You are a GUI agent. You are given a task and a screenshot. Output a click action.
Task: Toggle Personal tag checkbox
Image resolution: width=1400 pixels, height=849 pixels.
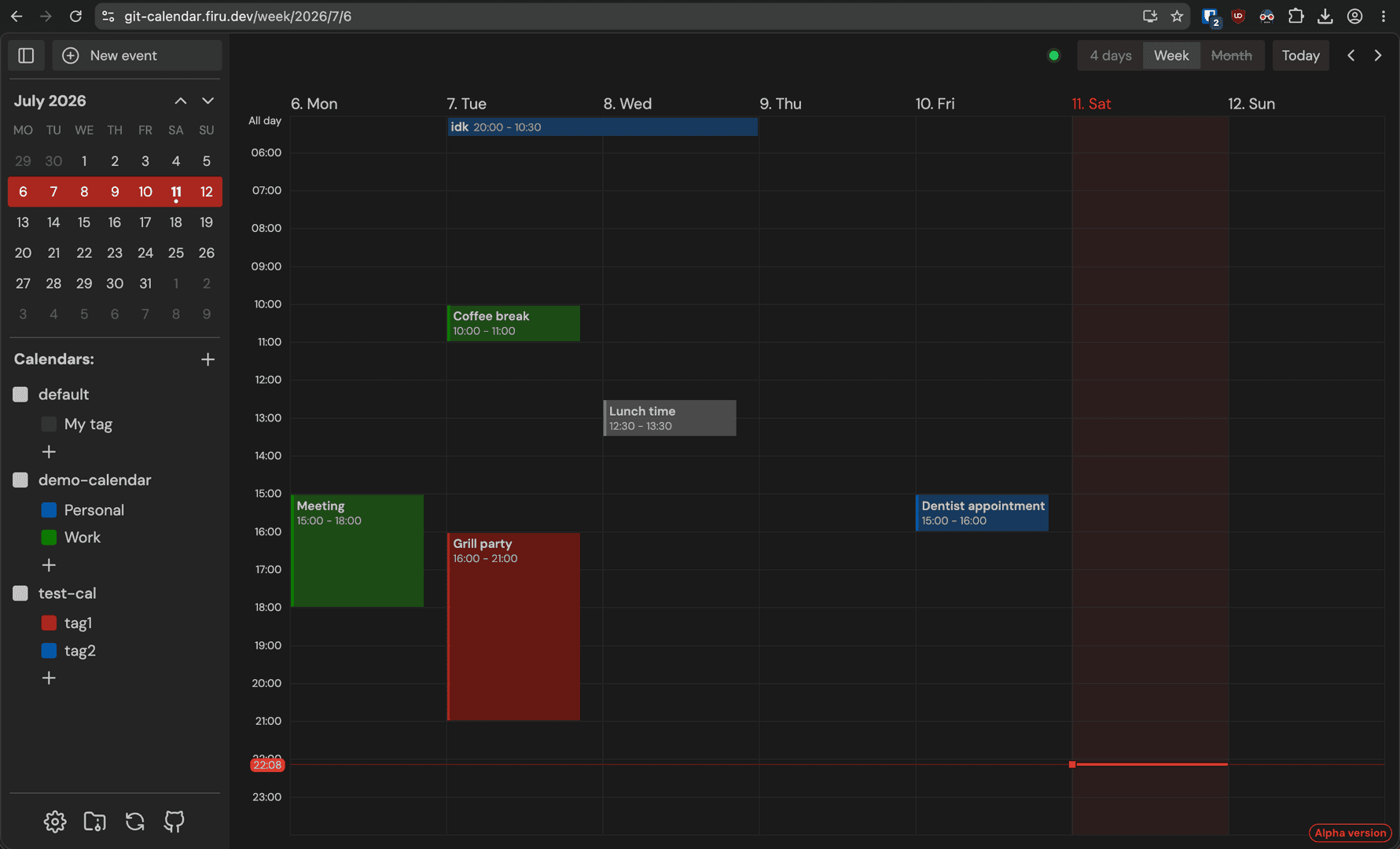click(49, 510)
